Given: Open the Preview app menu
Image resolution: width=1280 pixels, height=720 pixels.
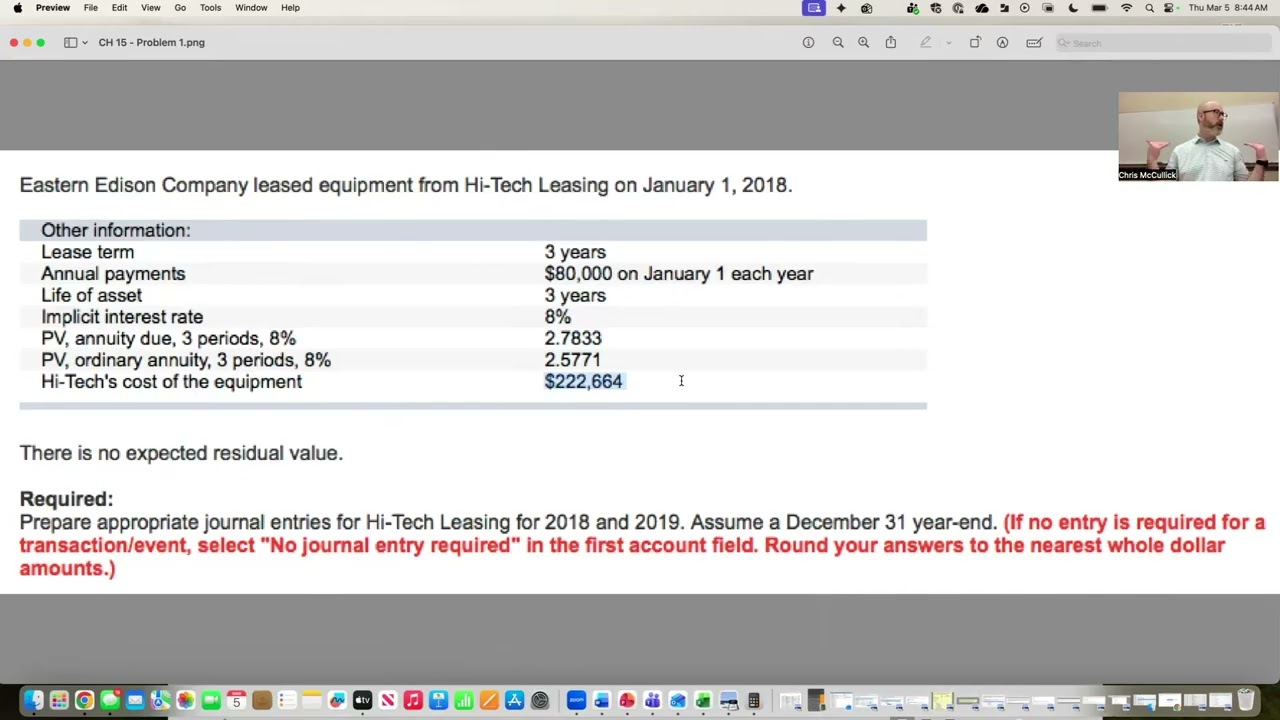Looking at the screenshot, I should [53, 8].
